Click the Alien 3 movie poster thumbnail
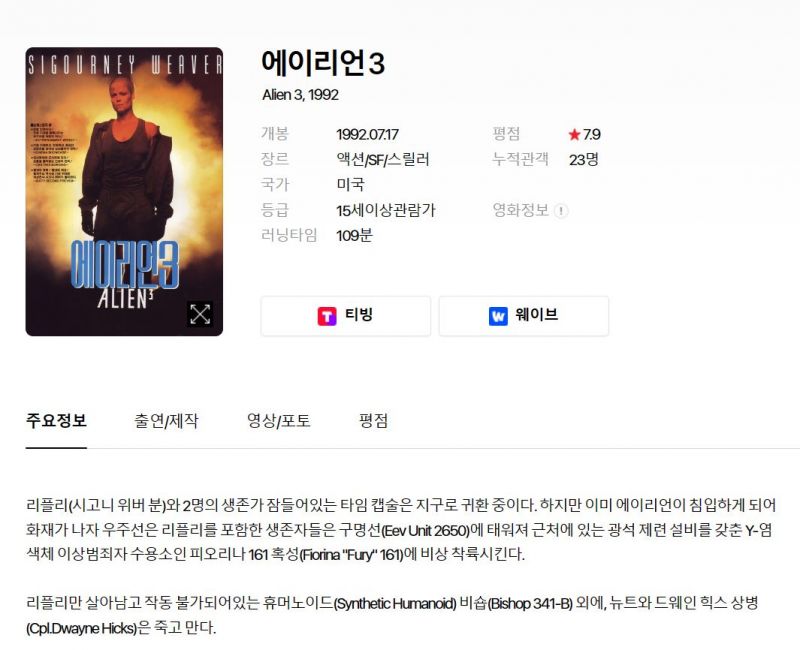 (x=124, y=191)
